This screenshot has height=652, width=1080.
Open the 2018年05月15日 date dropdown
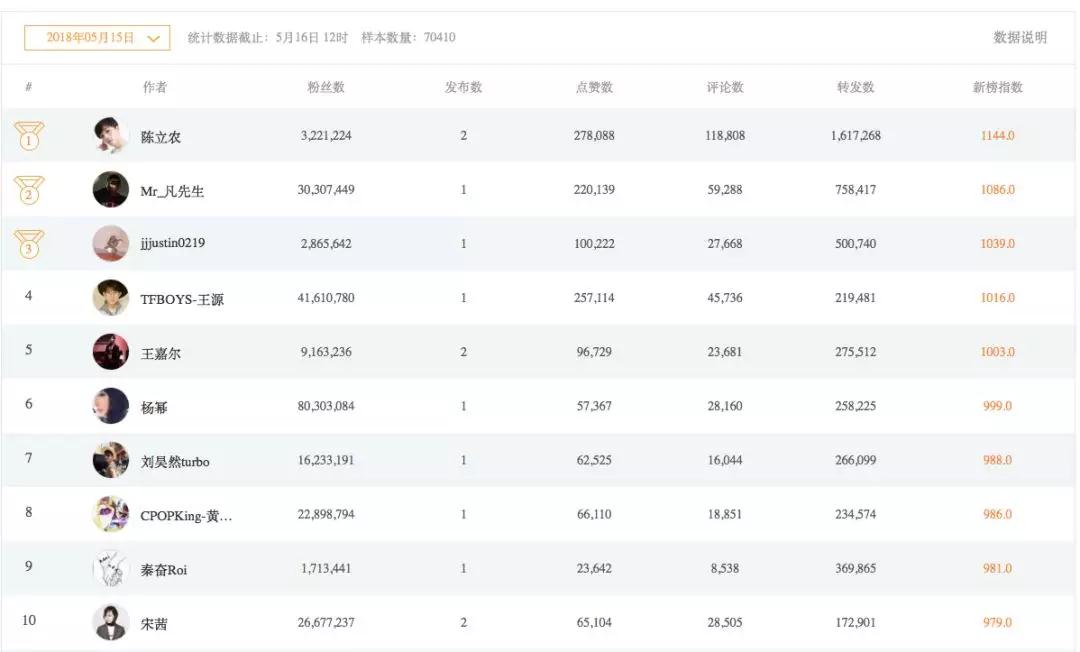click(x=97, y=38)
